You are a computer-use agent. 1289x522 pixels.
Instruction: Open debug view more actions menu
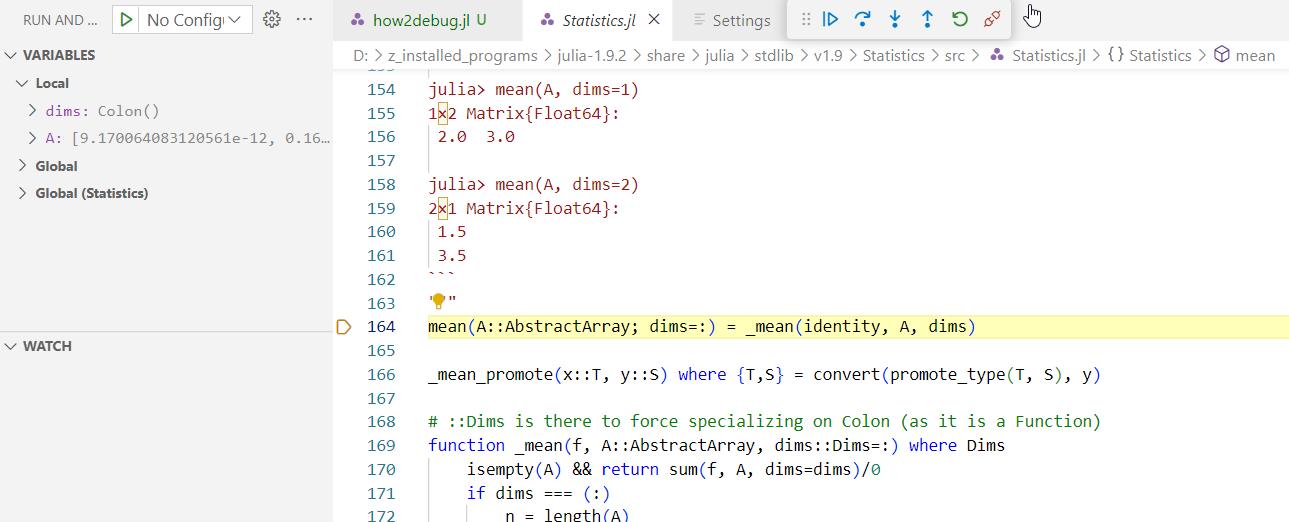305,19
